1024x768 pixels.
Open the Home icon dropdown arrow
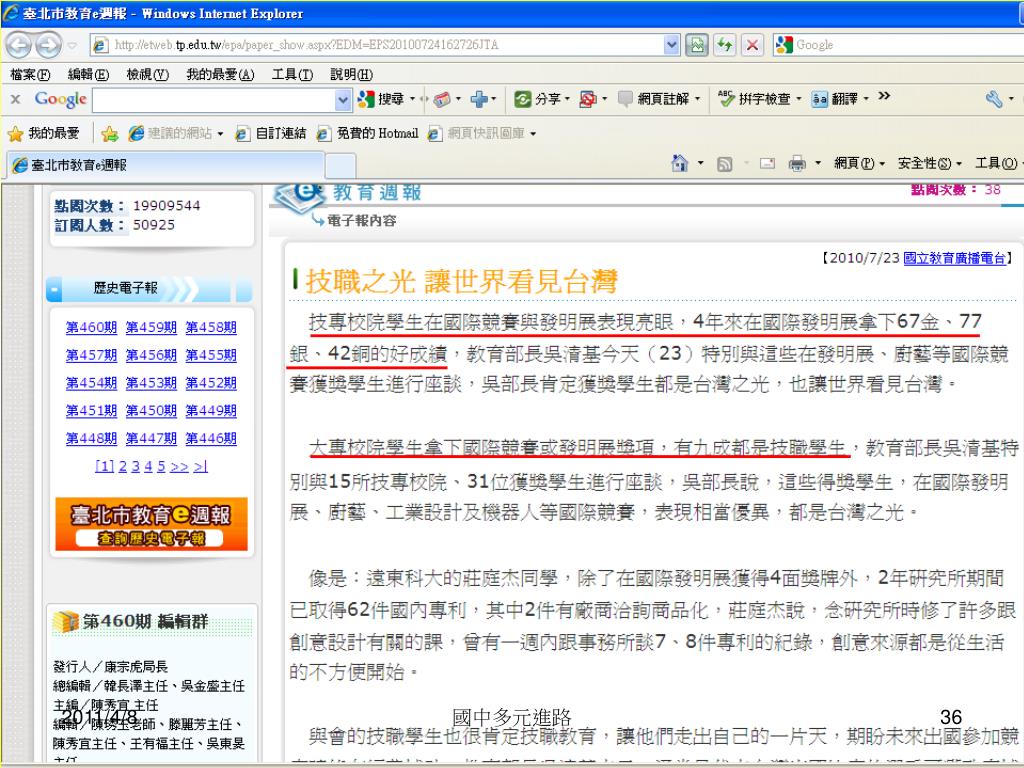(x=701, y=163)
